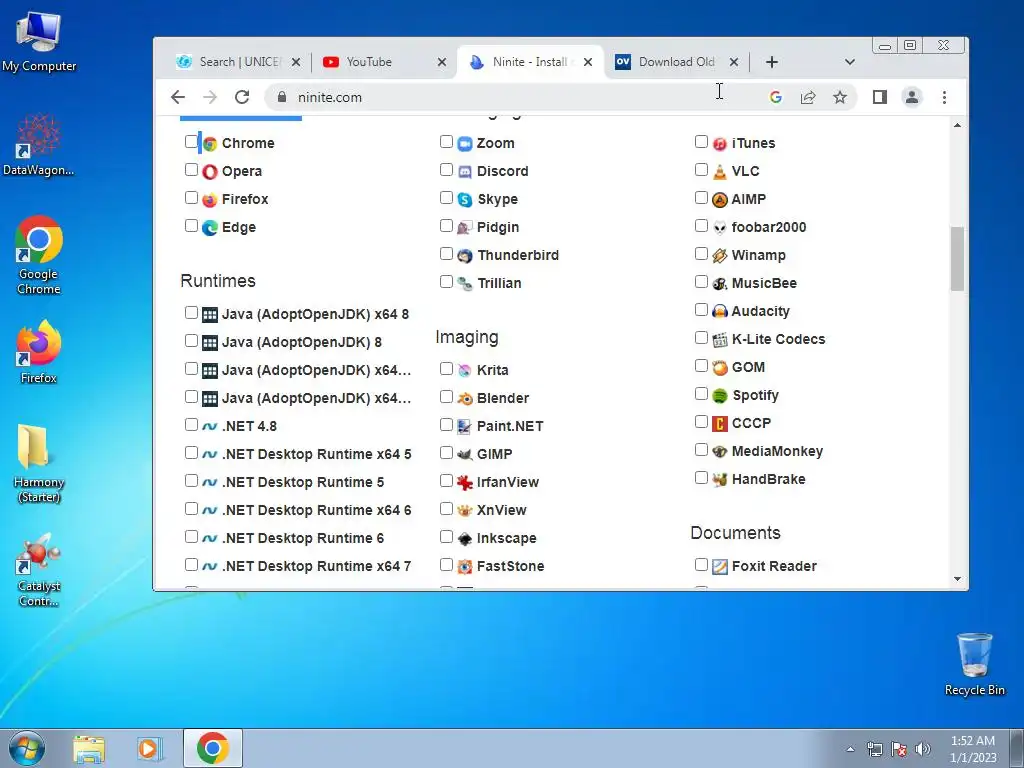Click the page's vertical scrollbar thumb
Image resolution: width=1024 pixels, height=768 pixels.
pos(957,259)
